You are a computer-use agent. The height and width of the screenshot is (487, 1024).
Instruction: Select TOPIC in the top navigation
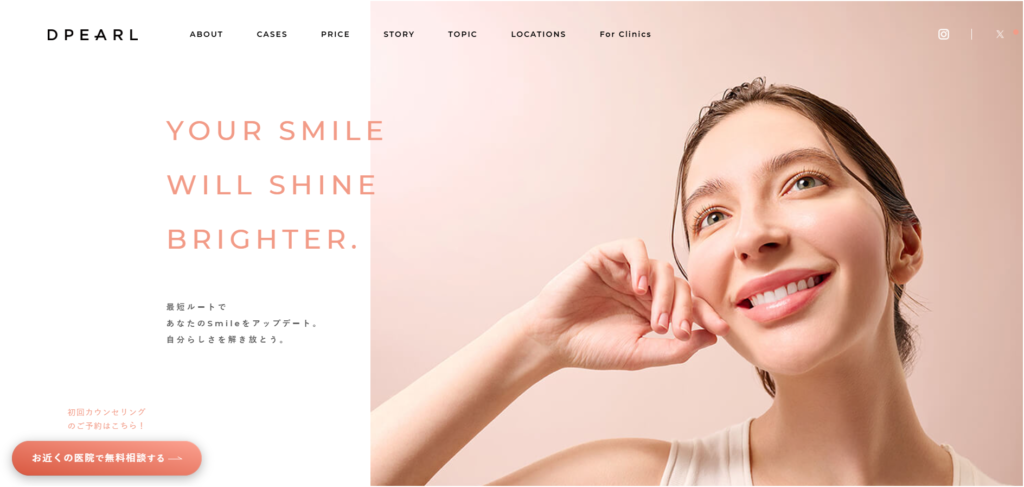(462, 35)
